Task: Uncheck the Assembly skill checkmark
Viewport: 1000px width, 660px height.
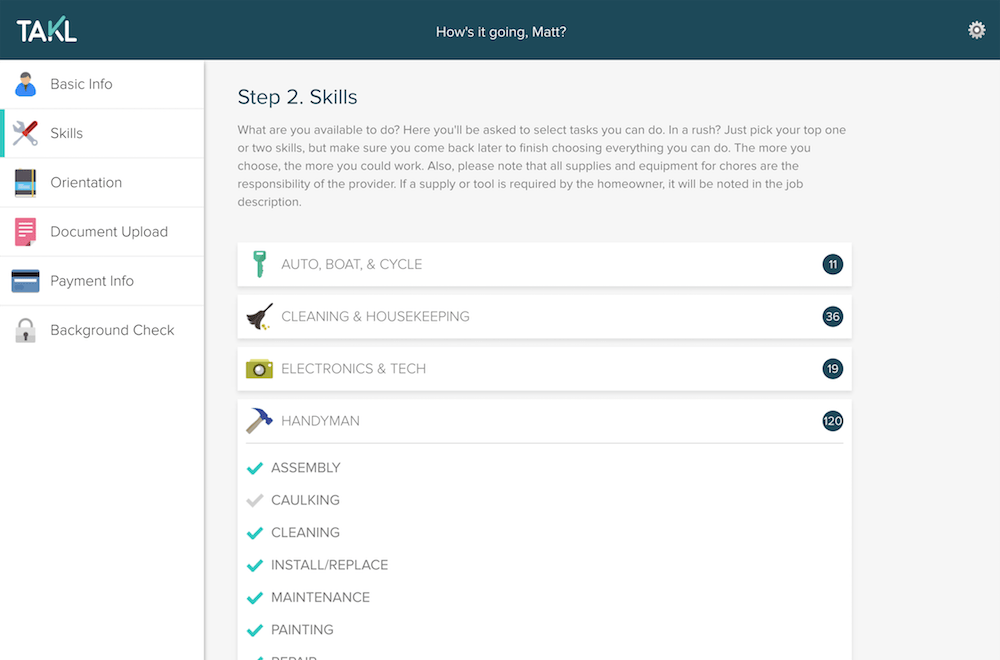Action: (x=255, y=468)
